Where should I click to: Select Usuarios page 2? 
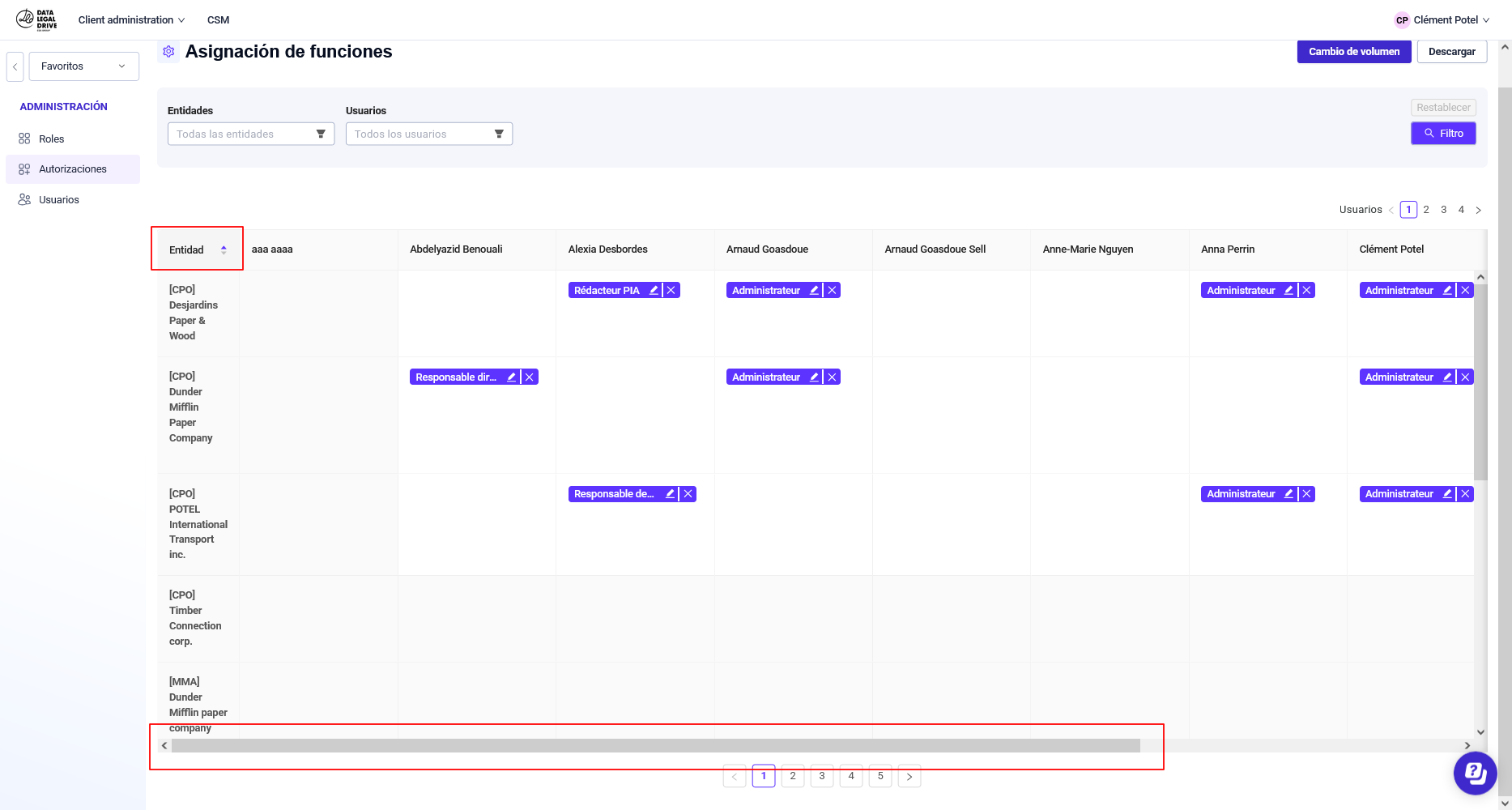coord(1426,210)
